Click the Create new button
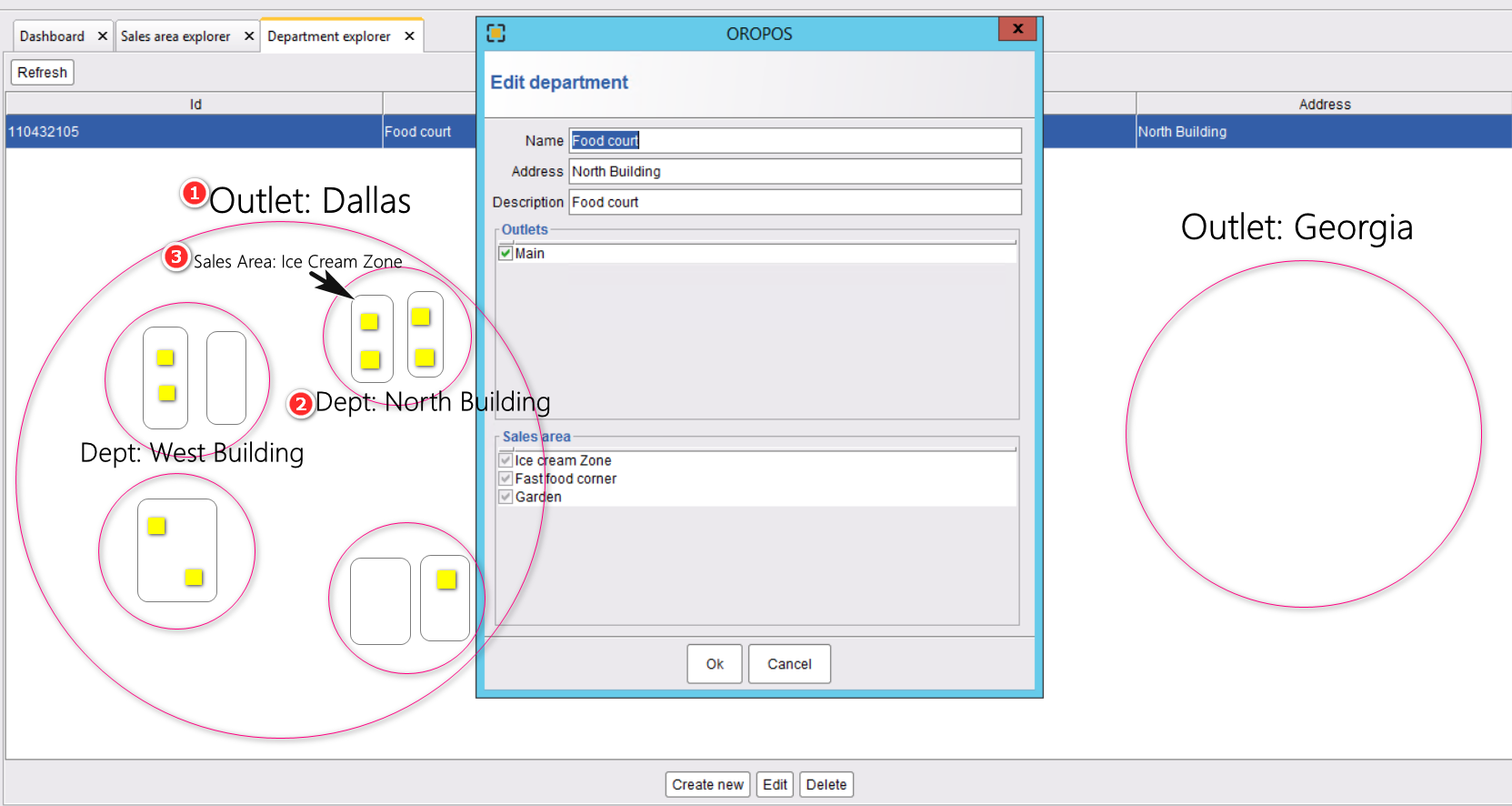The image size is (1512, 806). point(707,784)
